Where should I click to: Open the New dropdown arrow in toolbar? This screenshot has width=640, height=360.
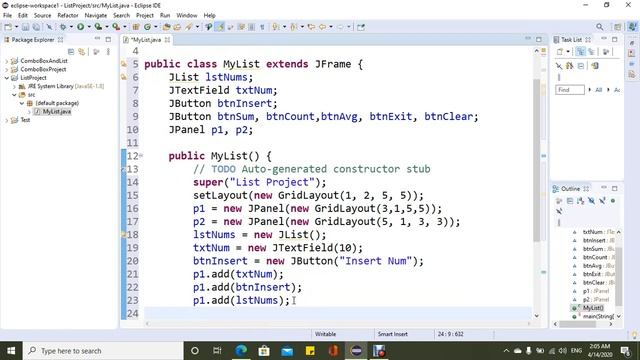[16, 27]
